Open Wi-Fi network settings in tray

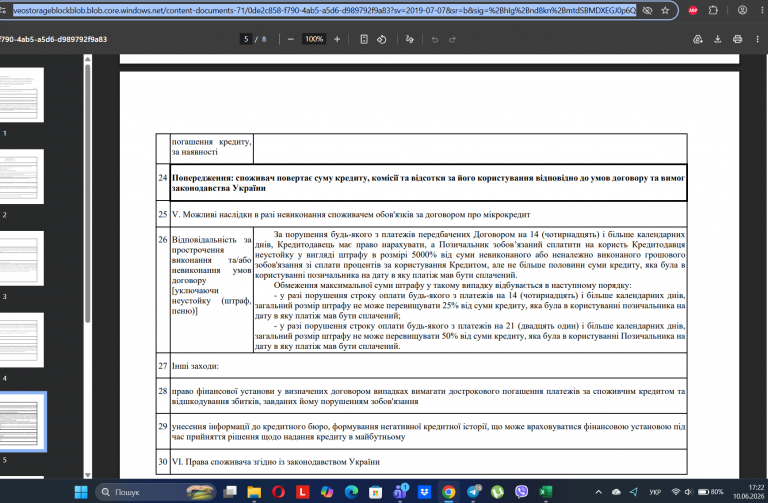(x=676, y=492)
